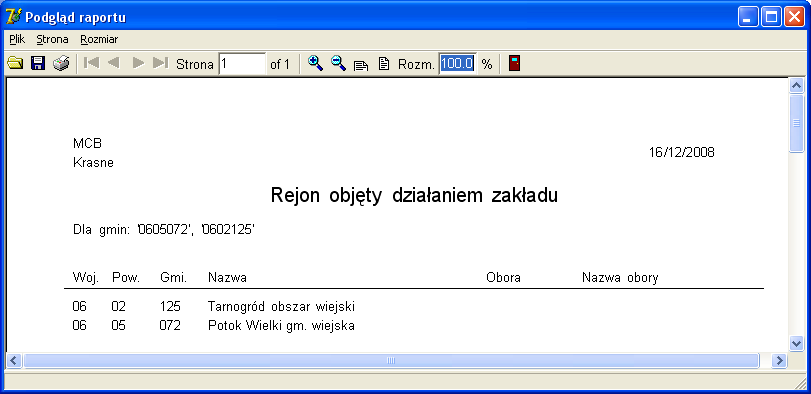The height and width of the screenshot is (394, 811).
Task: Fit page width icon
Action: (x=361, y=65)
